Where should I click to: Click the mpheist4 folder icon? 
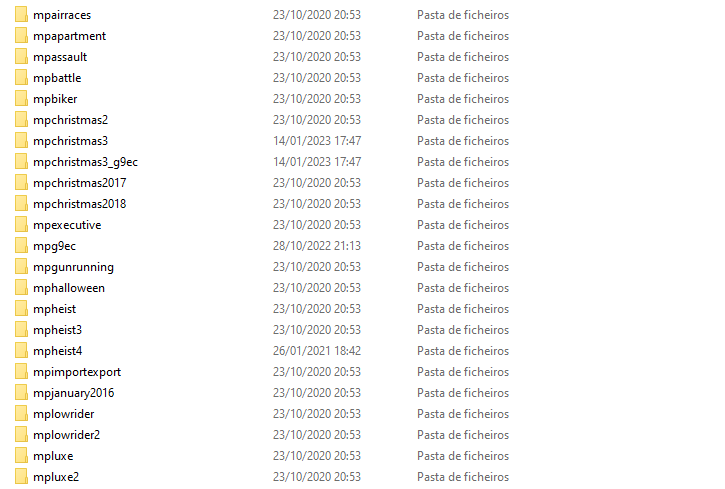(x=21, y=351)
